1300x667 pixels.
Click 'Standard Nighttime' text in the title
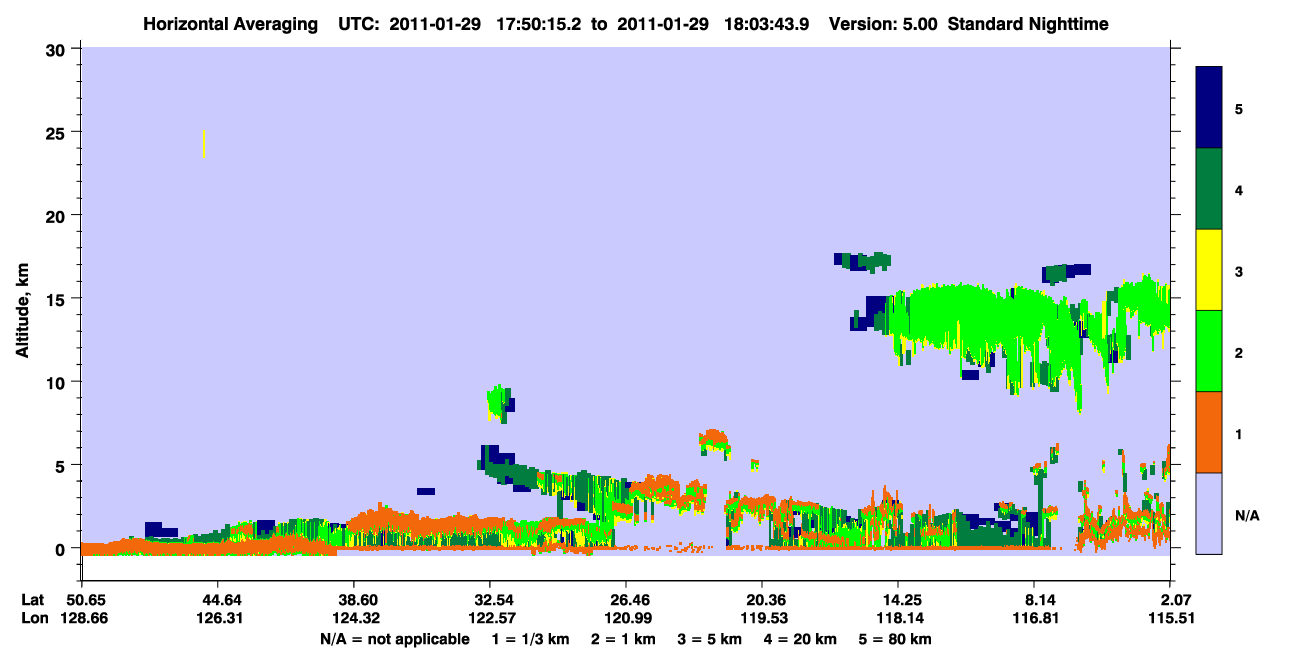(1028, 23)
